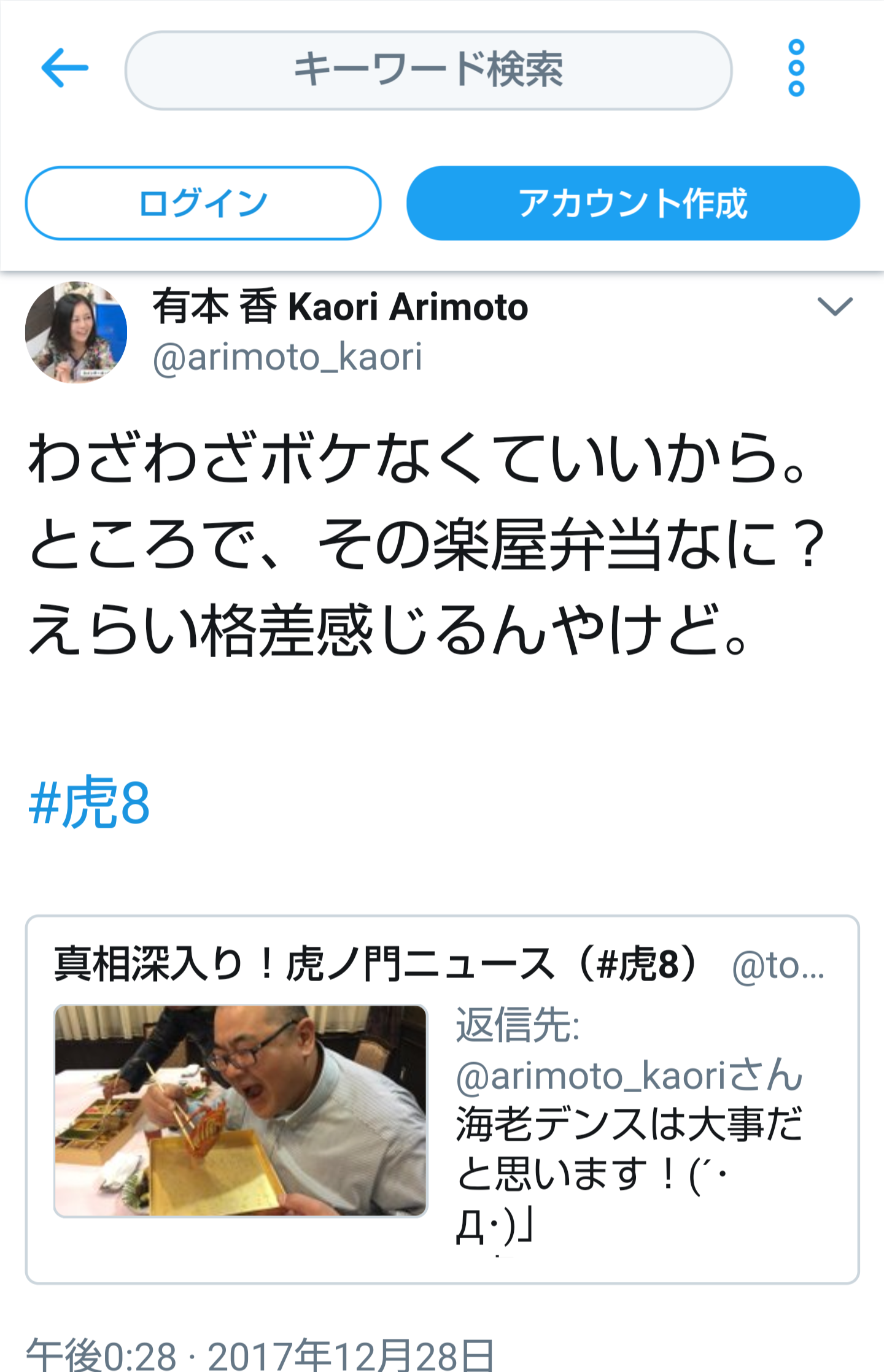Open the quoted tweet text 海老デンスは大事だ
Image resolution: width=884 pixels, height=1372 pixels.
click(629, 1125)
